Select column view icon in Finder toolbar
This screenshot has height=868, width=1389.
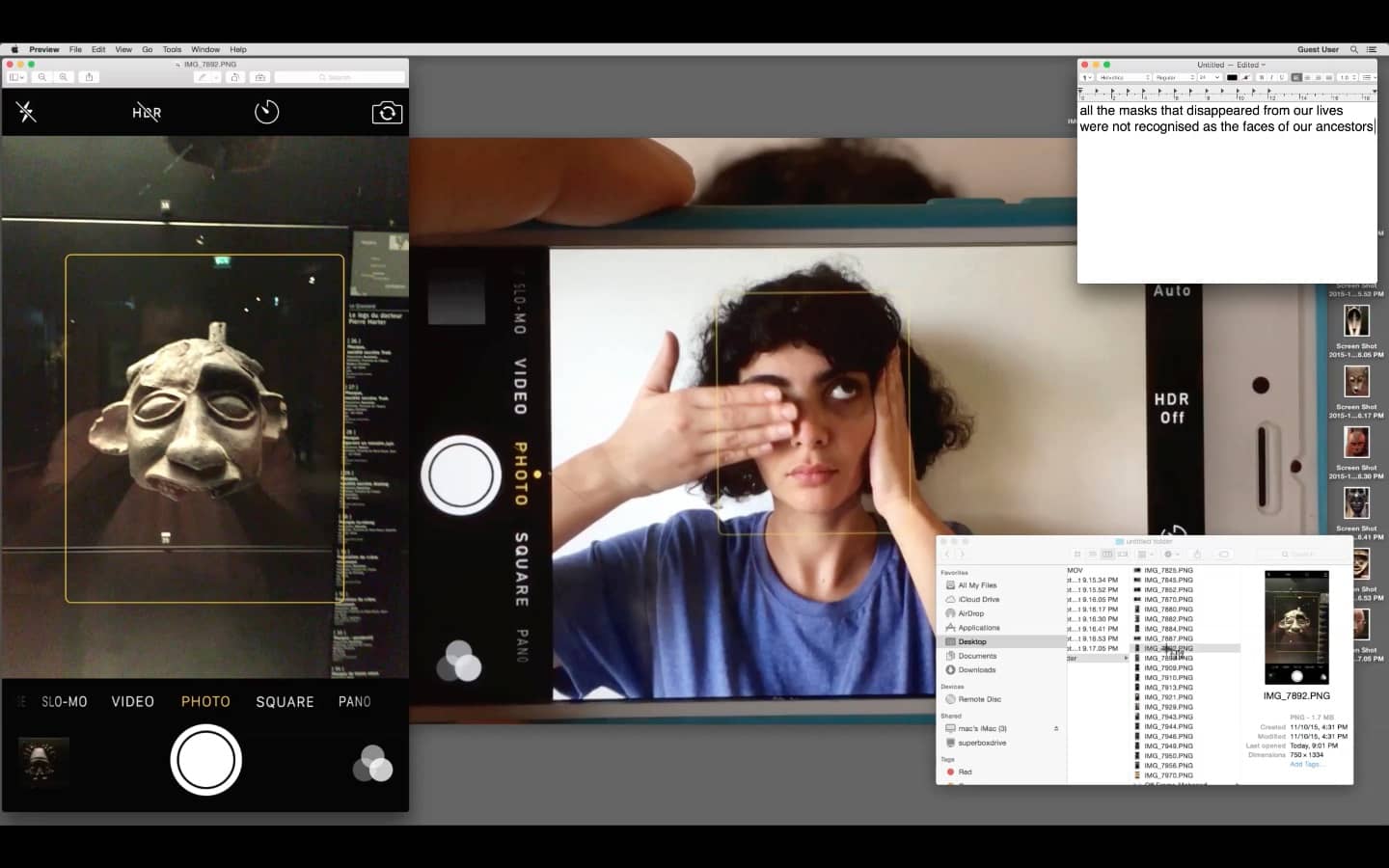point(1107,555)
